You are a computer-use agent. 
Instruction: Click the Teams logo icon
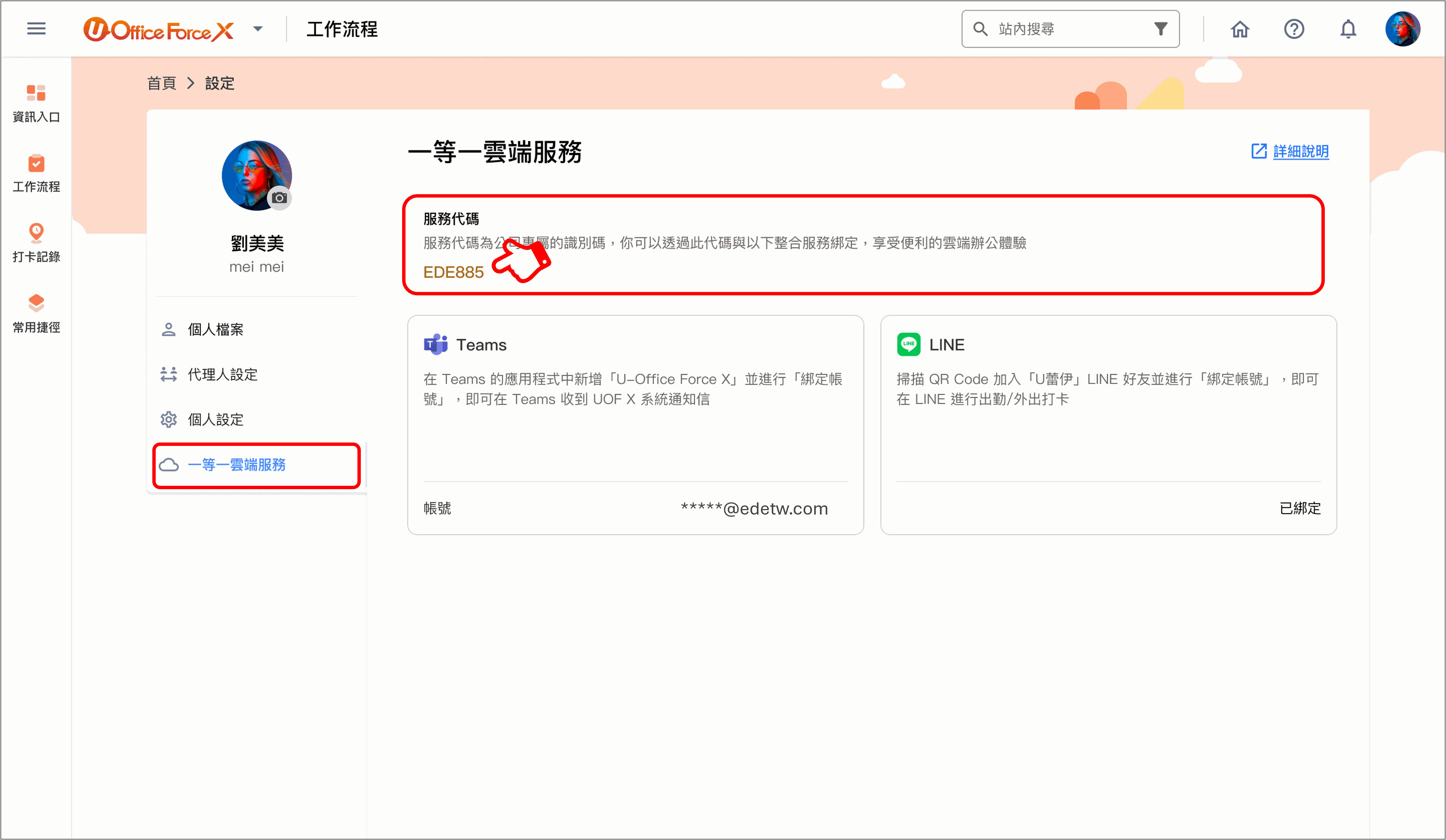(436, 345)
